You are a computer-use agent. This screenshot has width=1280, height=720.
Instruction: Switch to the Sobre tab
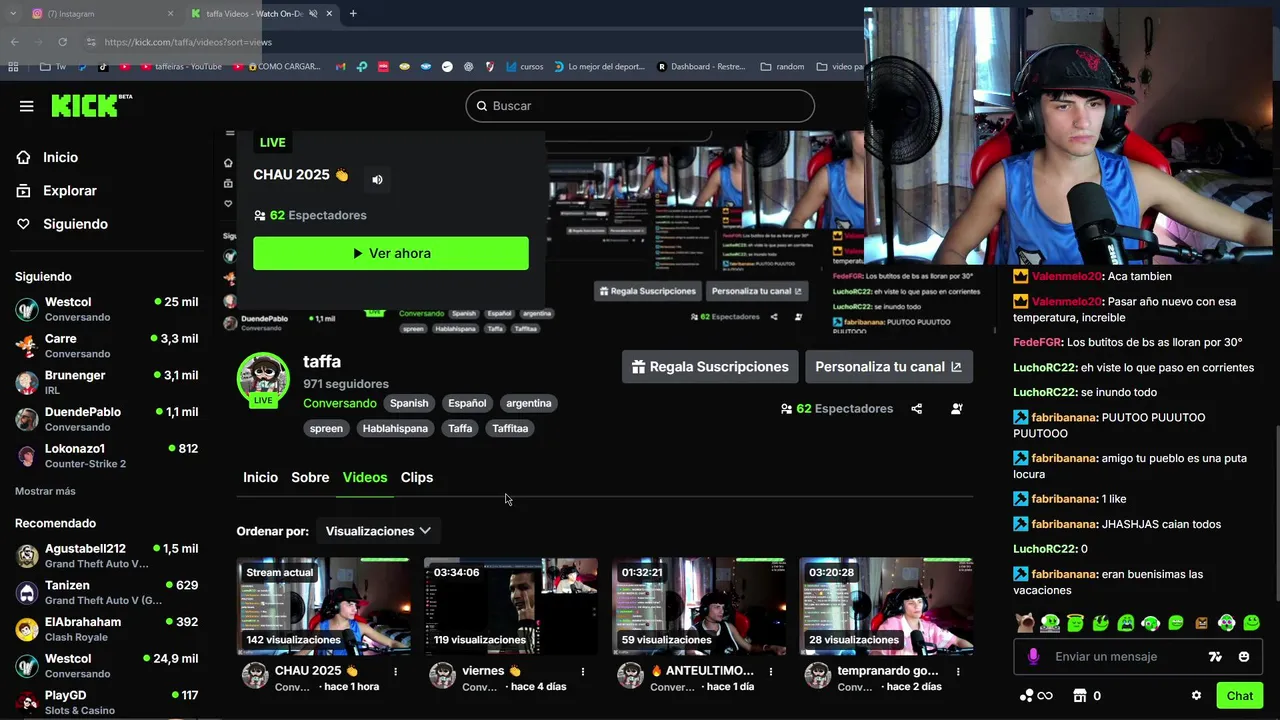tap(310, 477)
